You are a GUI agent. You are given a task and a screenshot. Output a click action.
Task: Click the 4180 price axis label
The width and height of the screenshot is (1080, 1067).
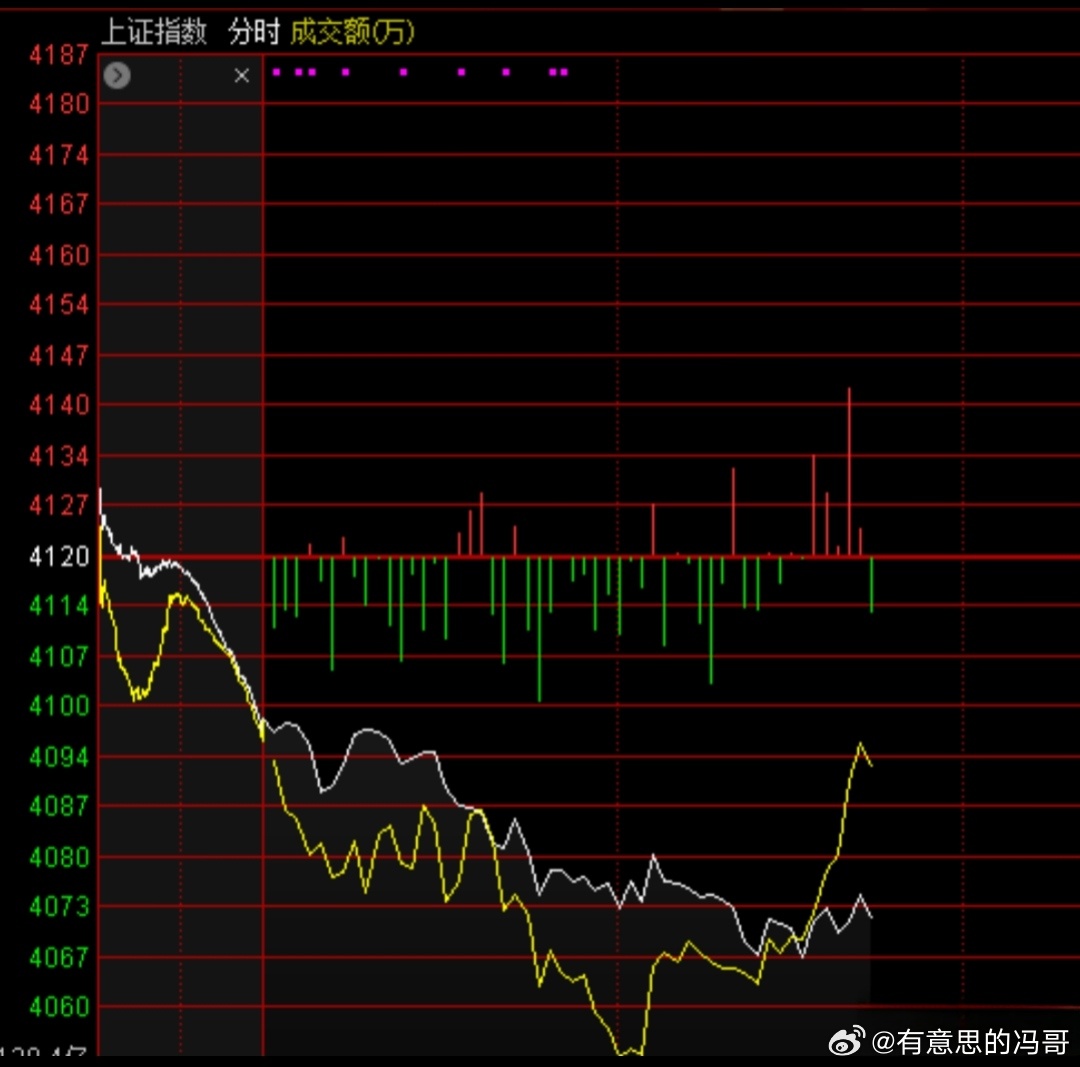[x=59, y=105]
